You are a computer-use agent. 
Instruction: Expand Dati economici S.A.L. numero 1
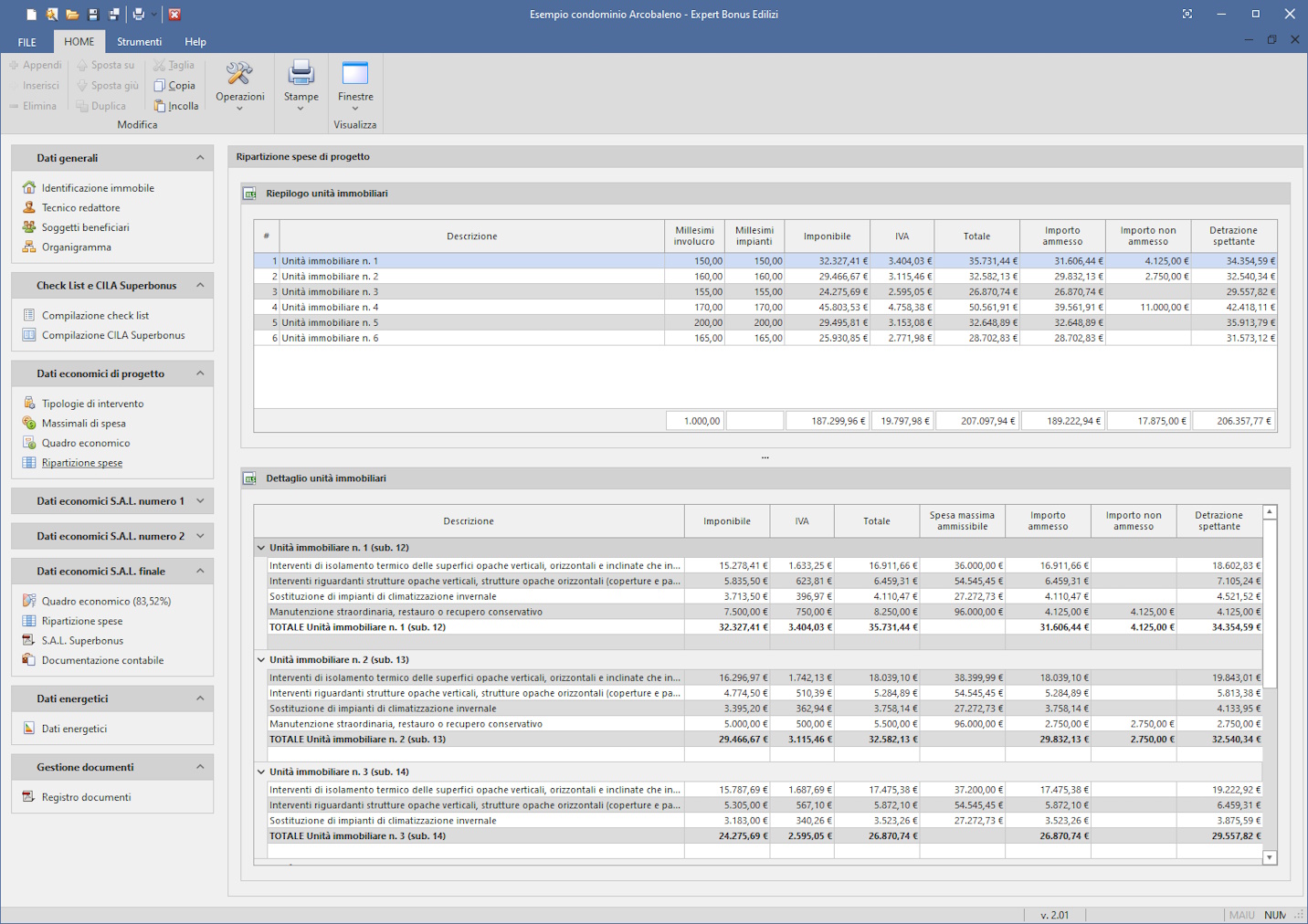click(200, 501)
